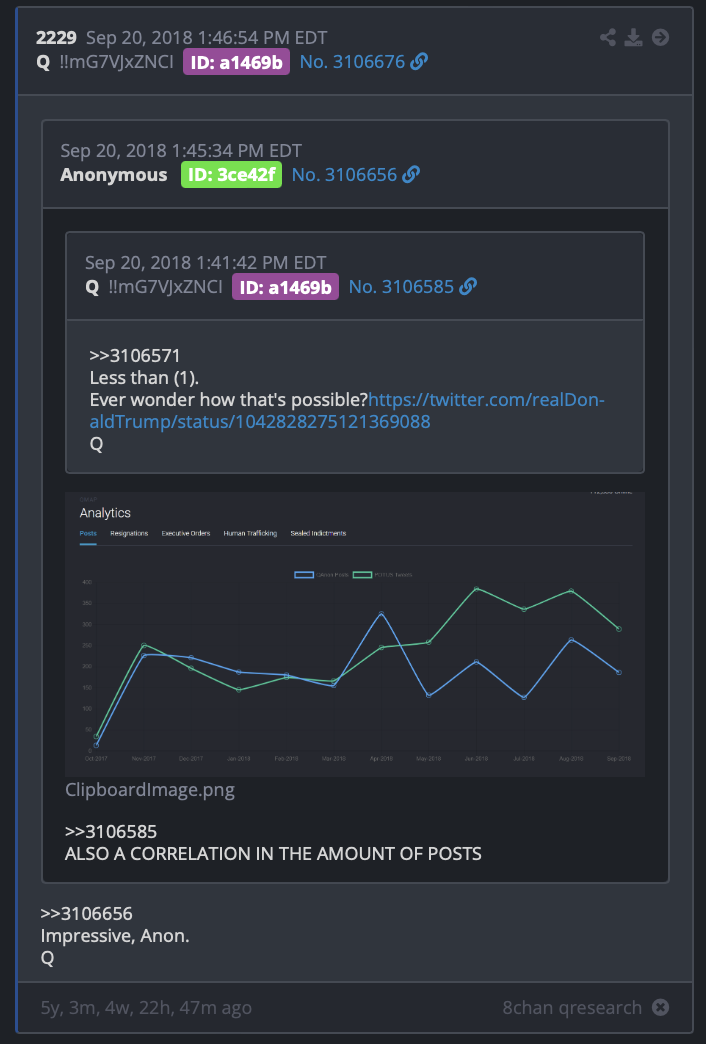The height and width of the screenshot is (1044, 706).
Task: Click the ClipboardImage.png file name
Action: 150,790
